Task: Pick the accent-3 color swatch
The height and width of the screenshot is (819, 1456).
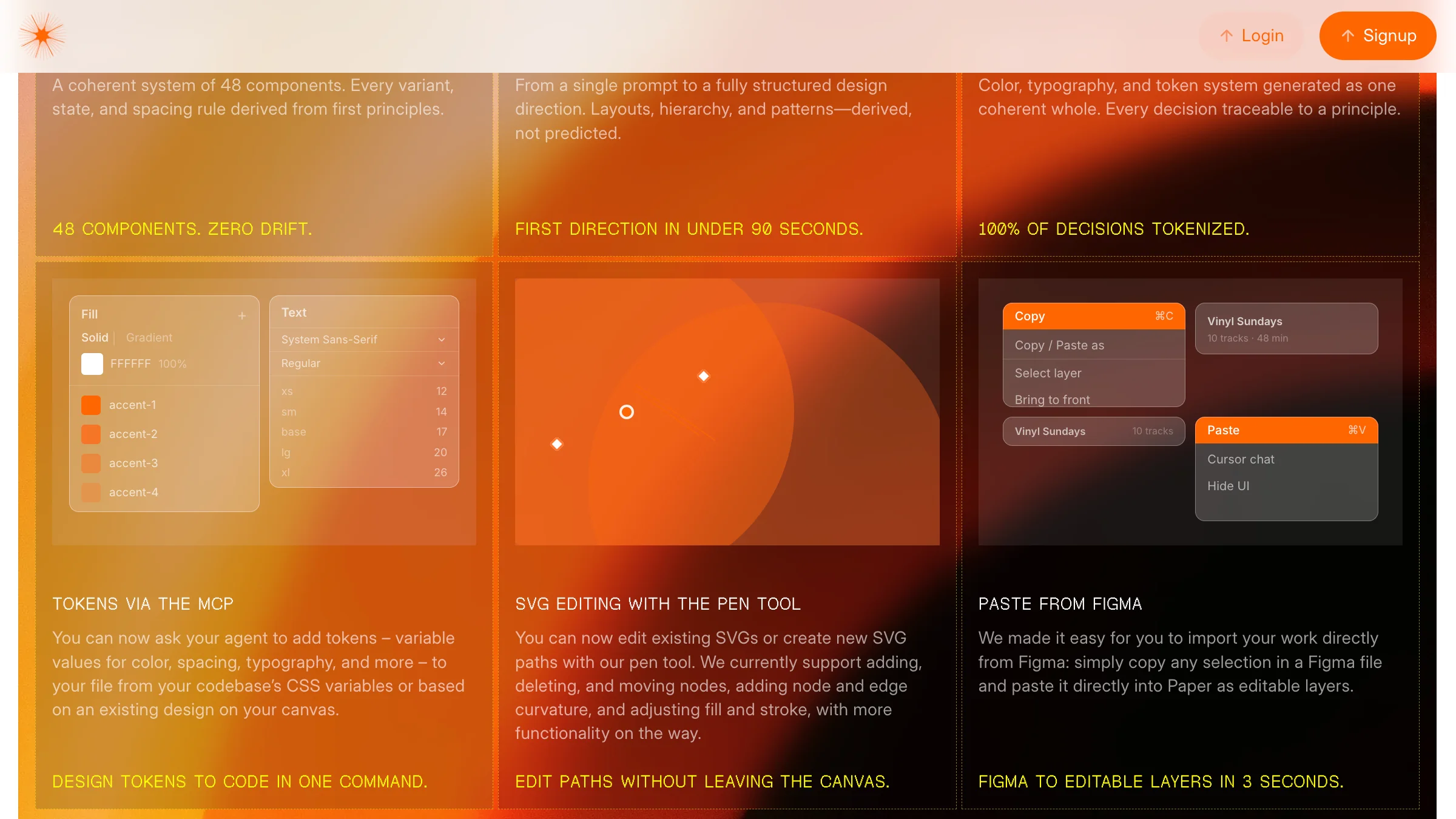Action: point(91,463)
